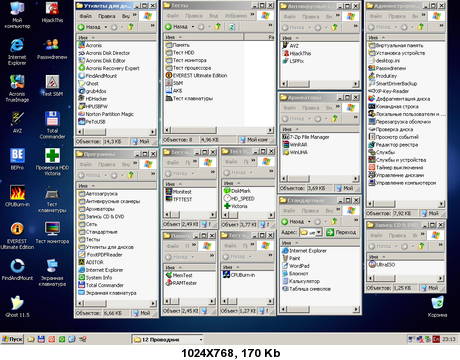Select the Total Commander desktop icon
The width and height of the screenshot is (460, 360).
click(52, 125)
